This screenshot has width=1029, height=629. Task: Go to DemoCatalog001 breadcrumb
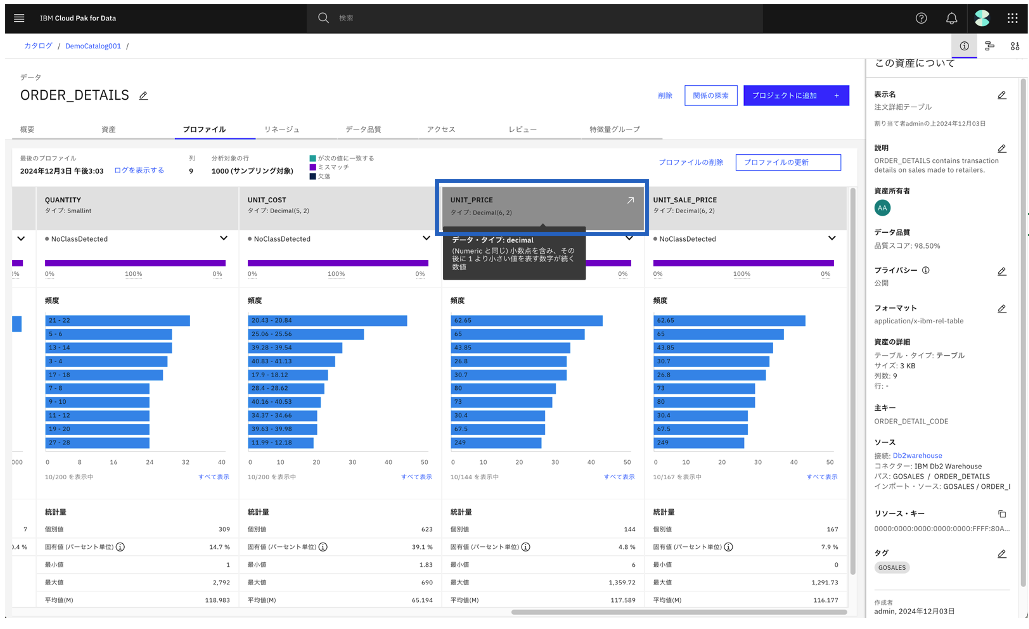tap(93, 46)
